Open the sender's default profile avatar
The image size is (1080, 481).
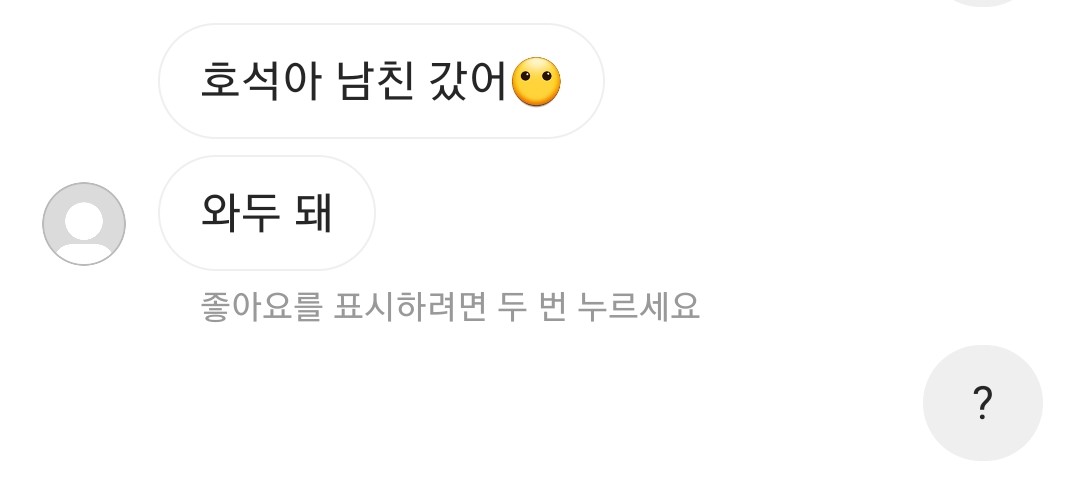[x=84, y=224]
